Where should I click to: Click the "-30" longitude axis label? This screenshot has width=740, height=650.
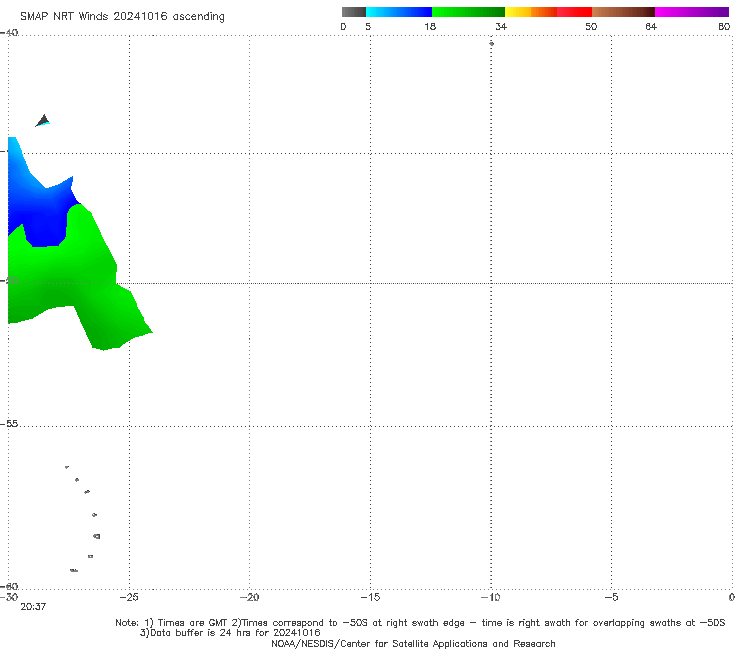9,597
